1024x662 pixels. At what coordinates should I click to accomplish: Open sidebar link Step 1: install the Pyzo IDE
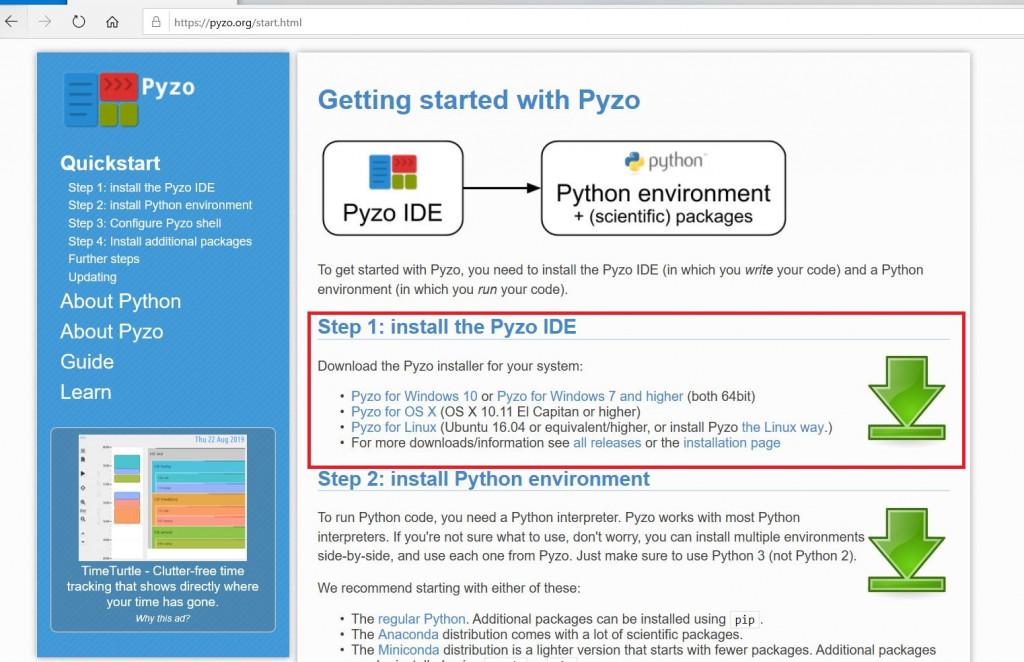pos(141,187)
